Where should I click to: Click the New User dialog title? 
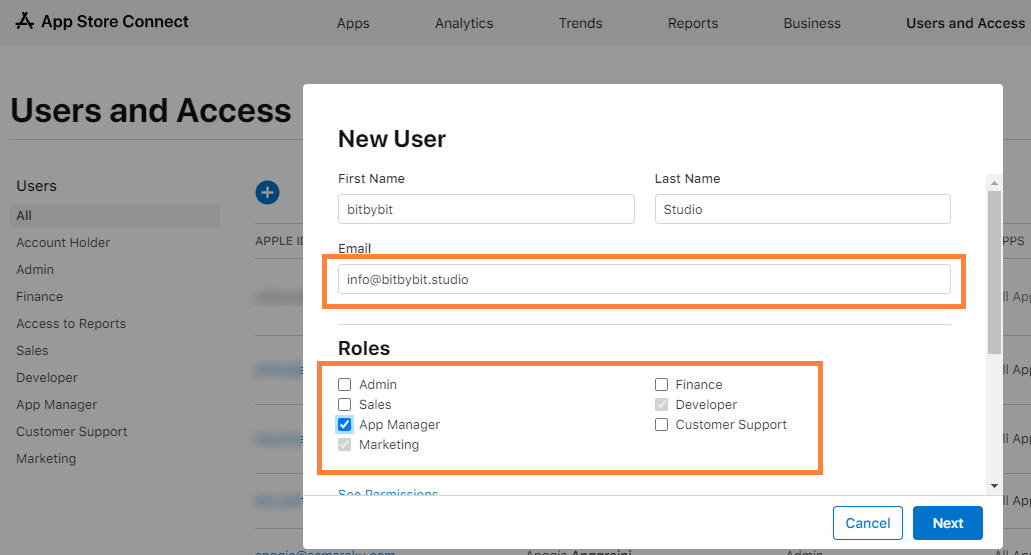392,139
